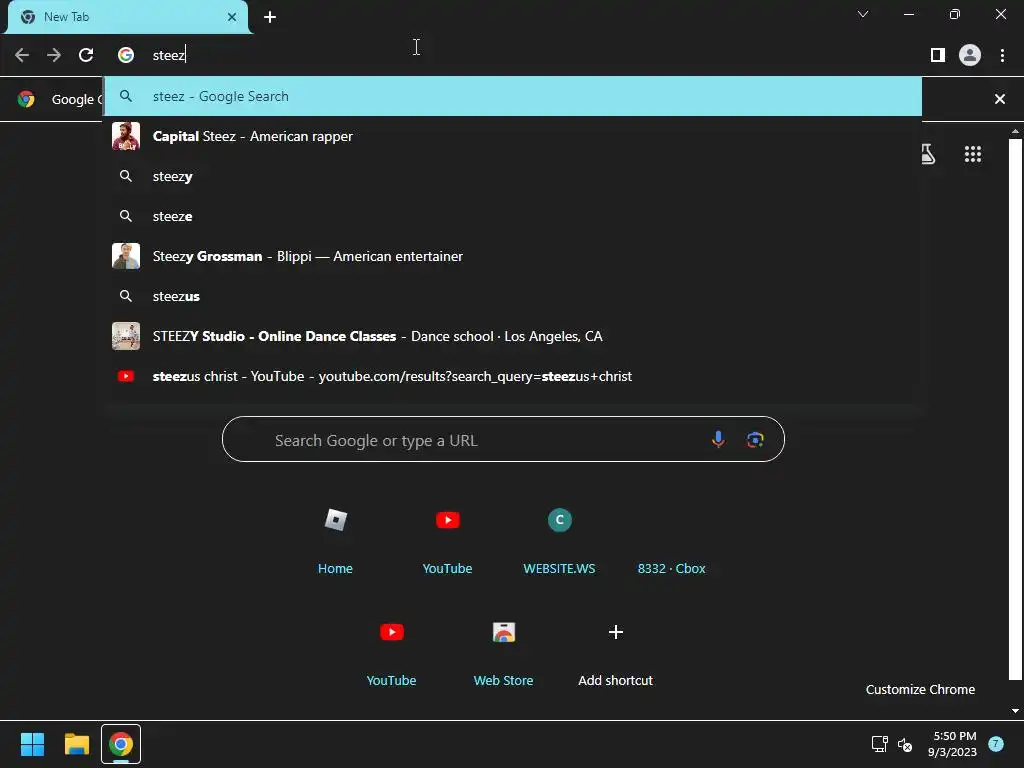
Task: Open the Home shortcut tile
Action: 336,539
